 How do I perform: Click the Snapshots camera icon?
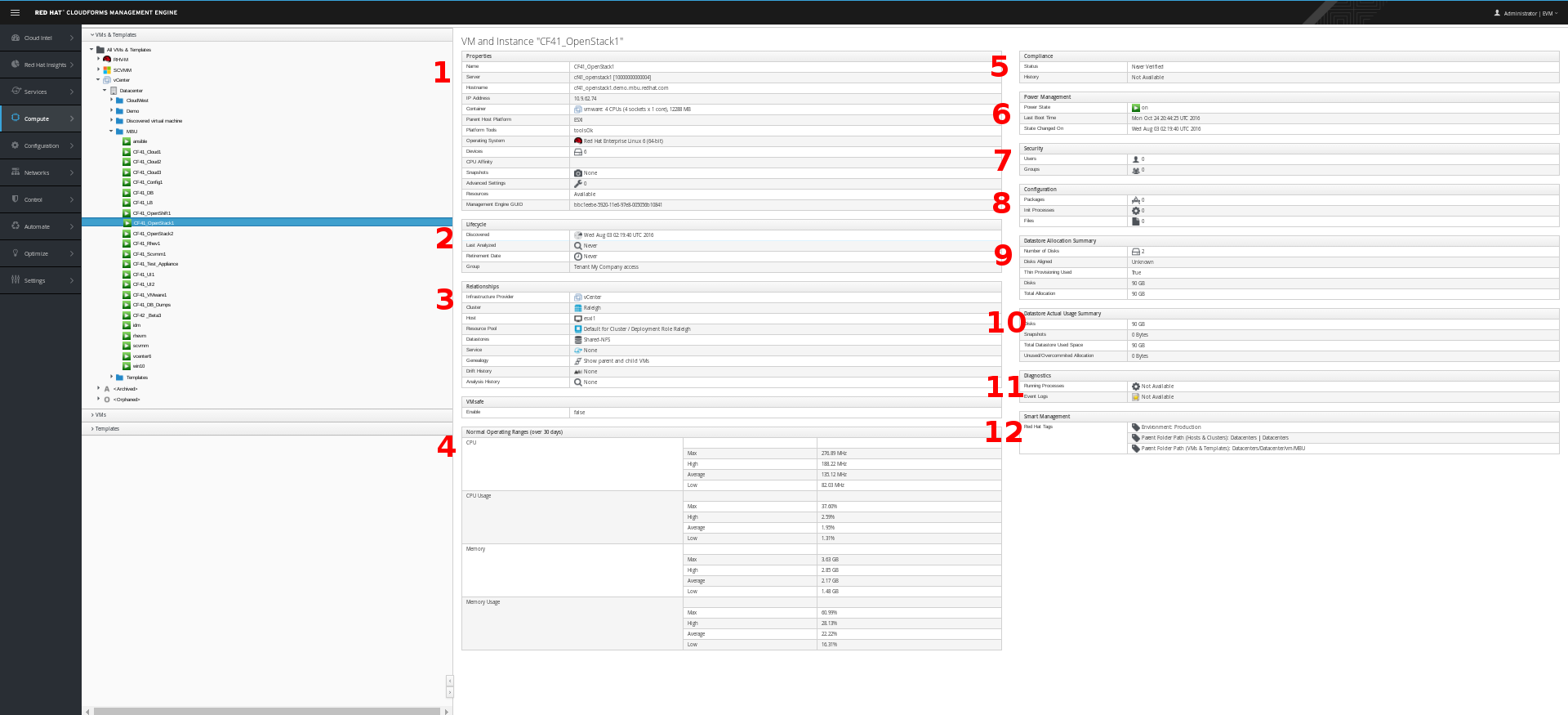point(578,173)
